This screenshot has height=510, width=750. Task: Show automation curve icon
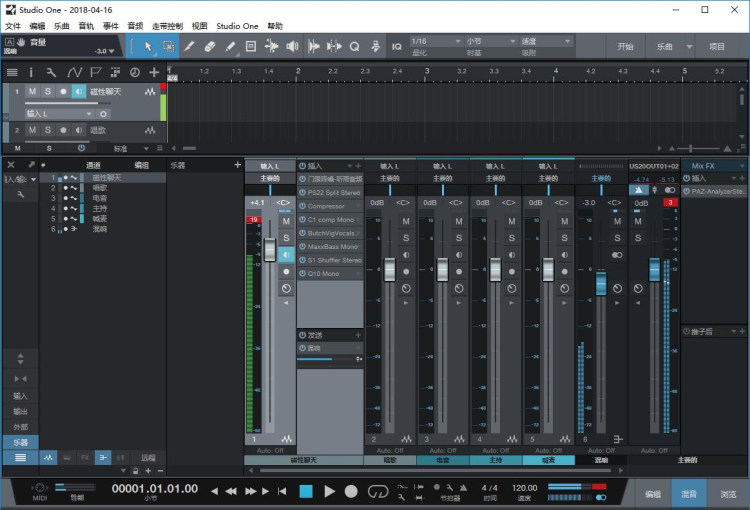pos(74,72)
